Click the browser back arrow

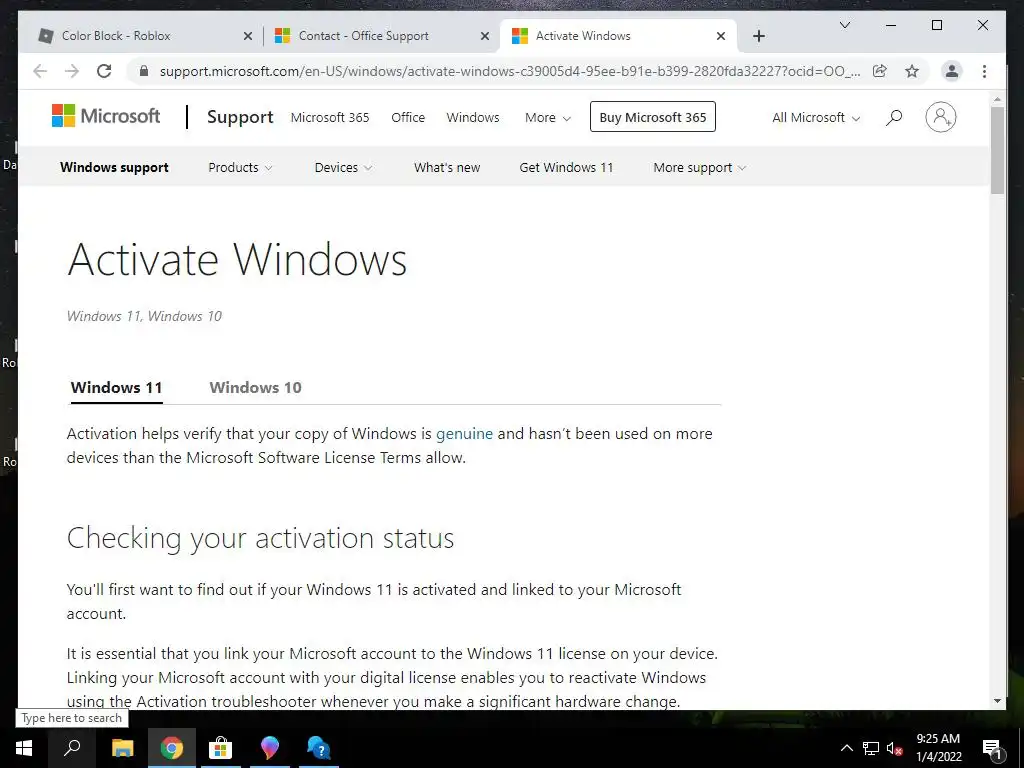pos(40,71)
